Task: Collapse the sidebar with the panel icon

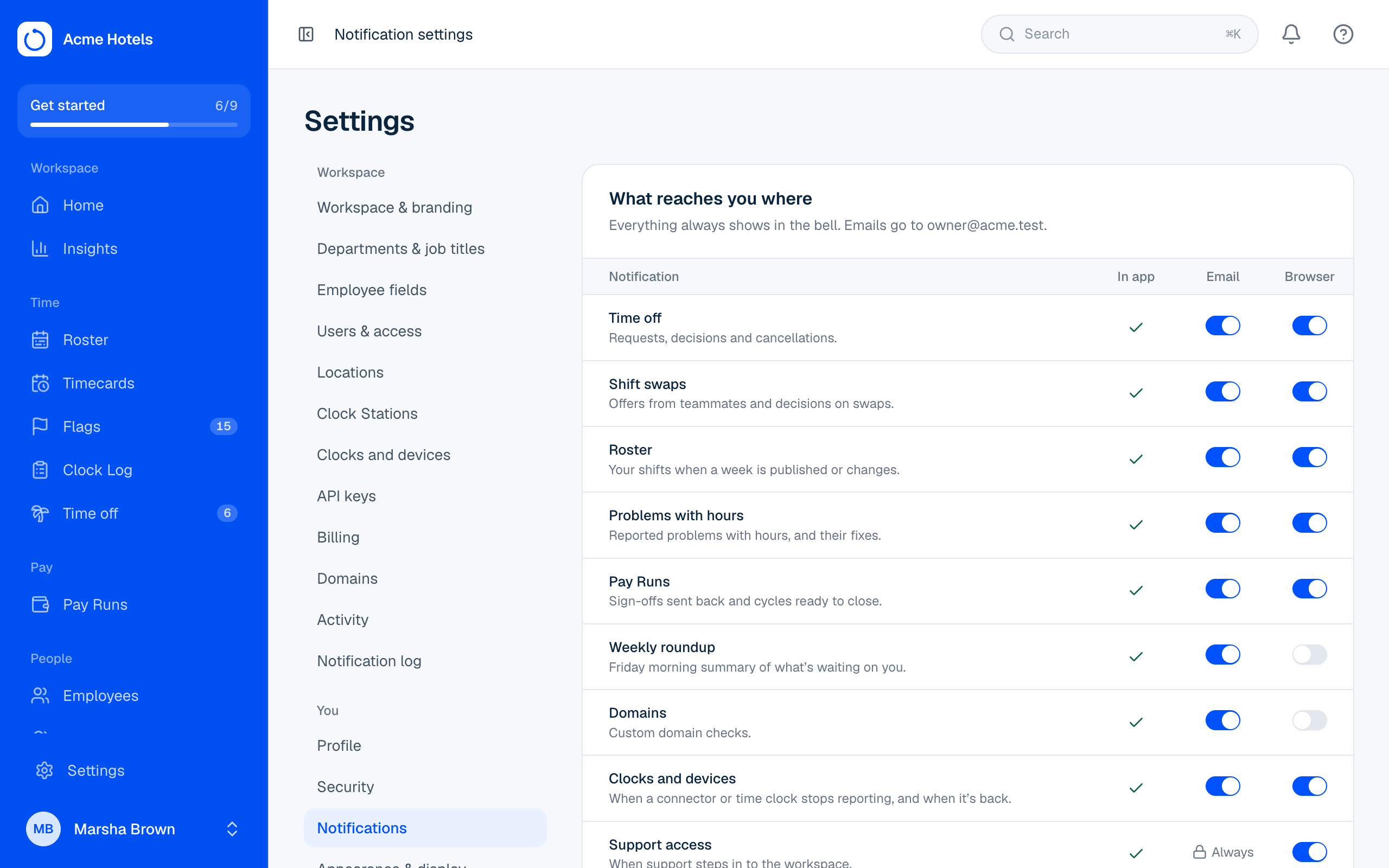Action: pos(306,34)
